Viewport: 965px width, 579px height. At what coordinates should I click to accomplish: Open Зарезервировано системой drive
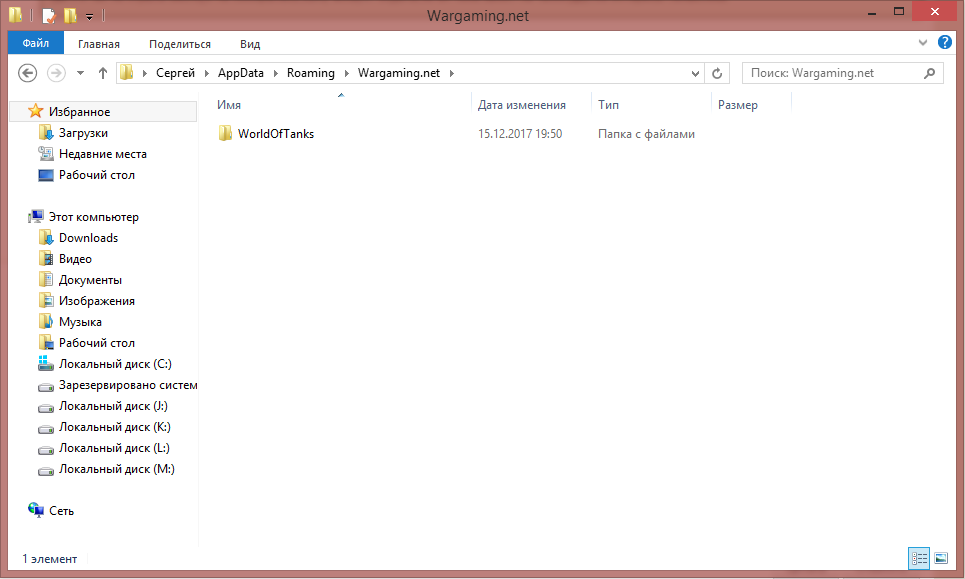[x=128, y=385]
